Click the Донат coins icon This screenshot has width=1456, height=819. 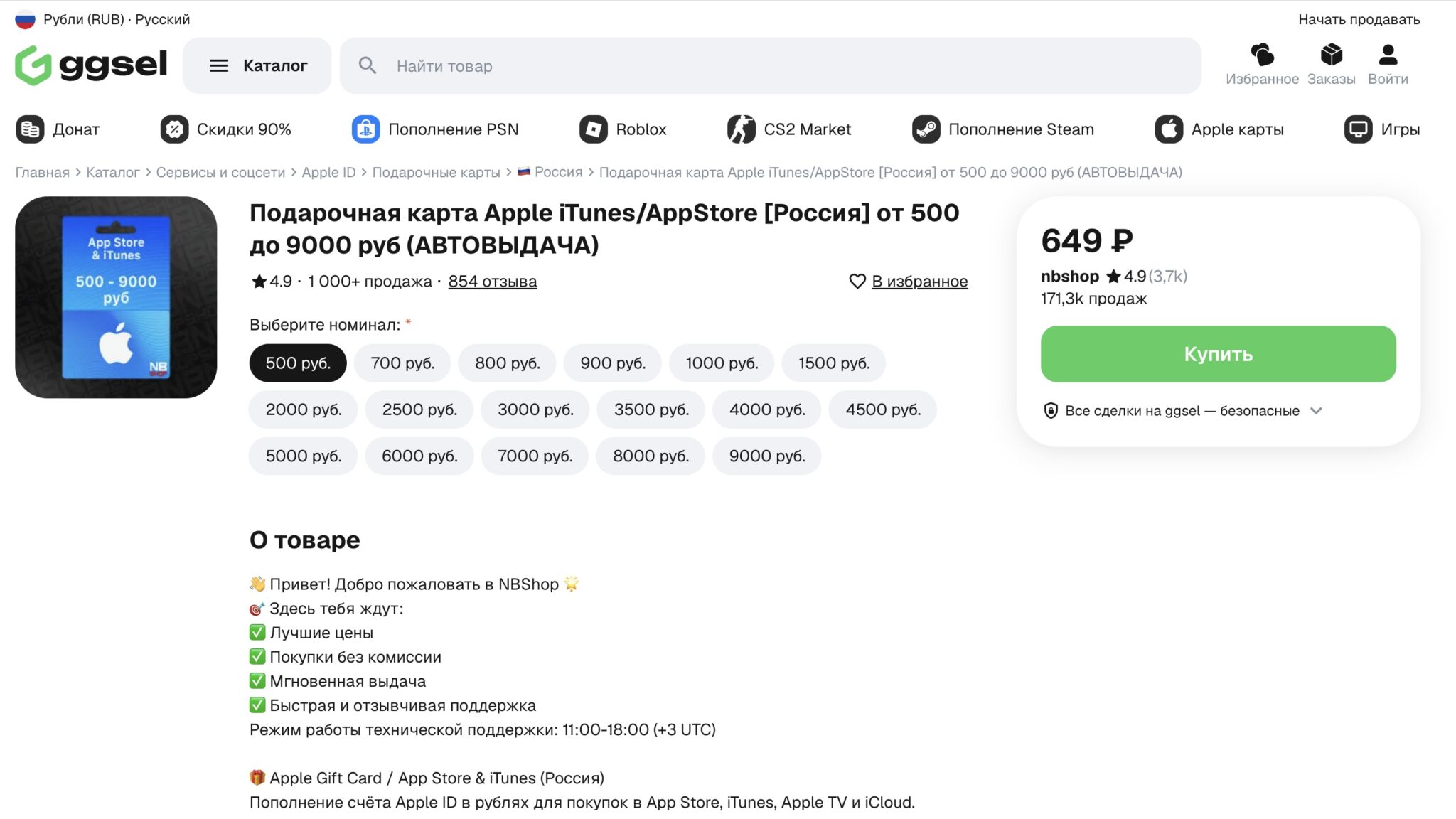pos(30,129)
